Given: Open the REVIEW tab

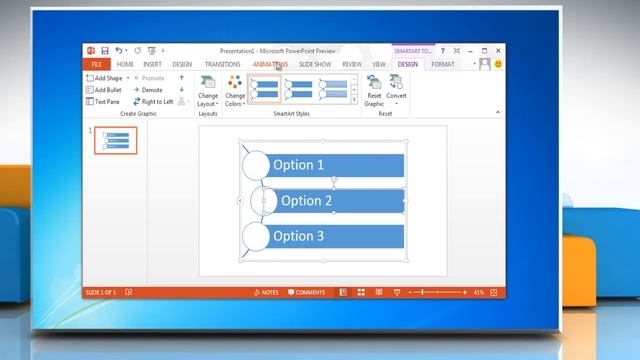Looking at the screenshot, I should click(x=352, y=64).
